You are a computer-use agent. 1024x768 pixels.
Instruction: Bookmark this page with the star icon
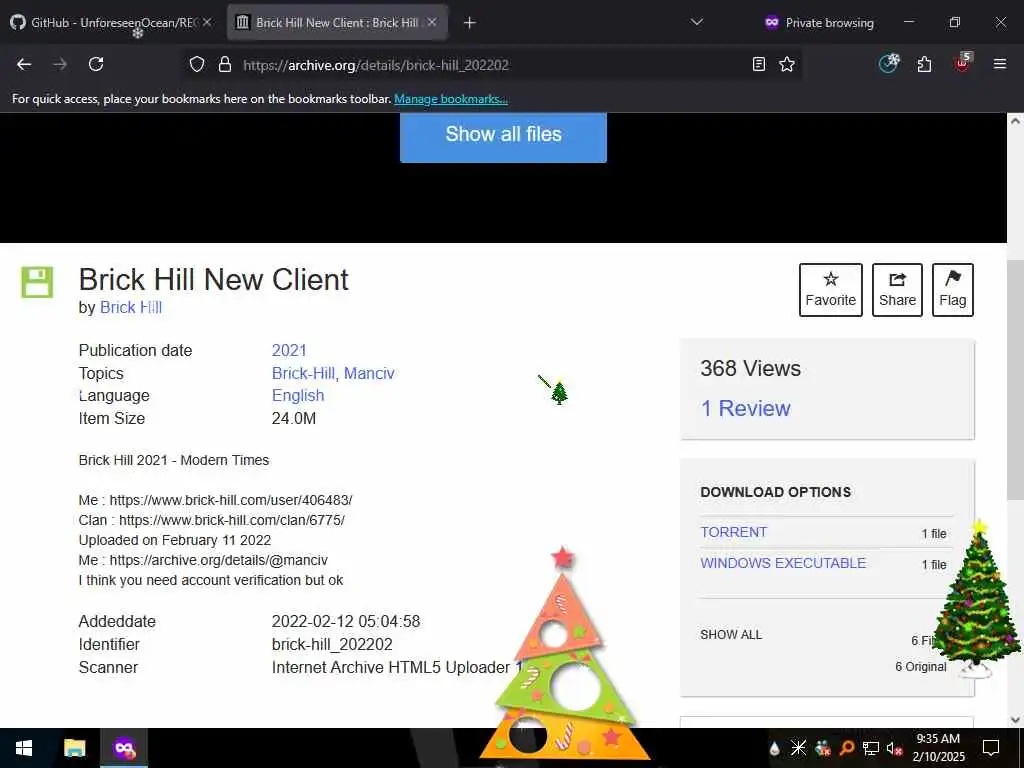click(787, 64)
